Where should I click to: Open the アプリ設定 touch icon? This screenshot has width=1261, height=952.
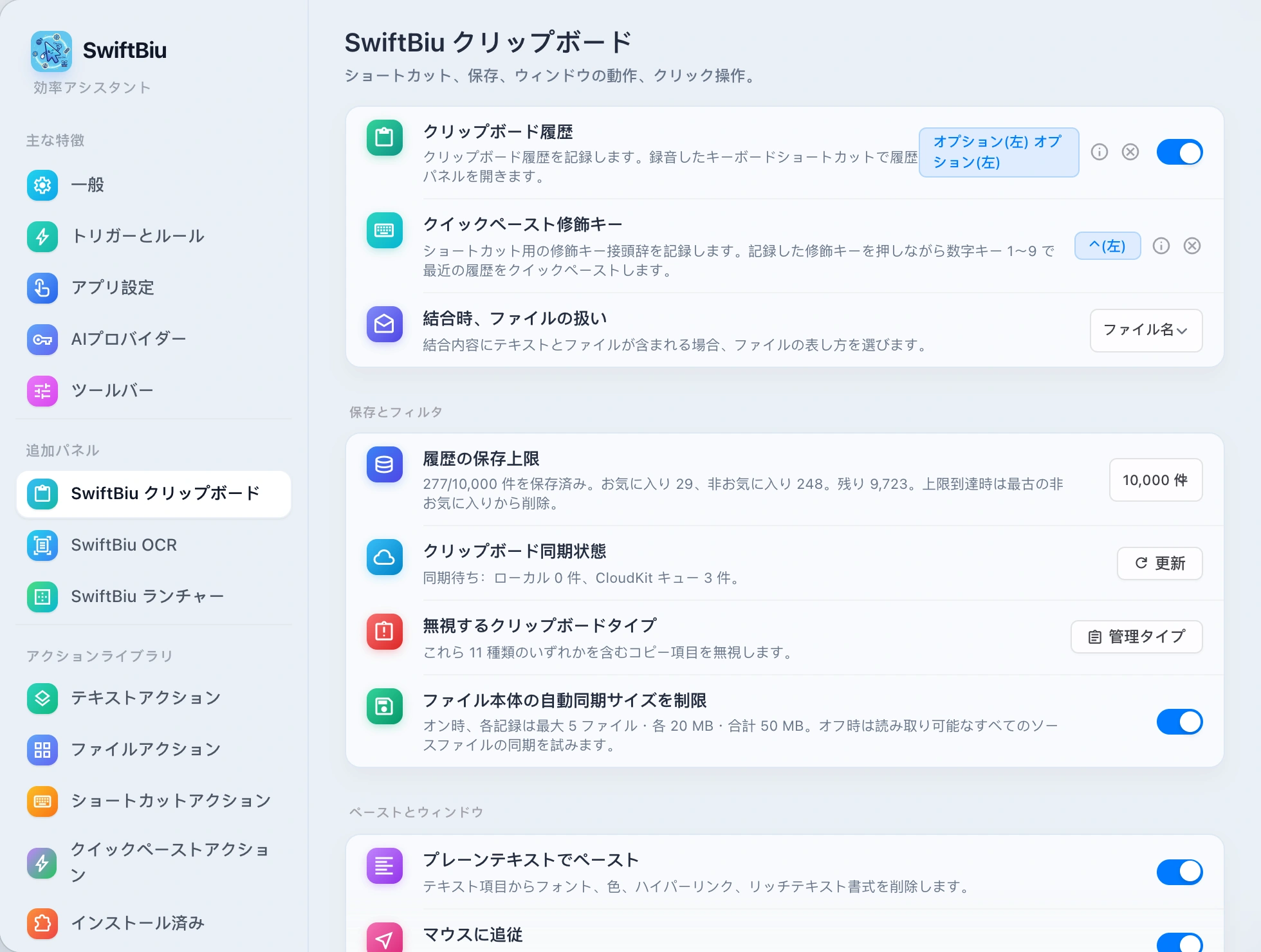(42, 288)
